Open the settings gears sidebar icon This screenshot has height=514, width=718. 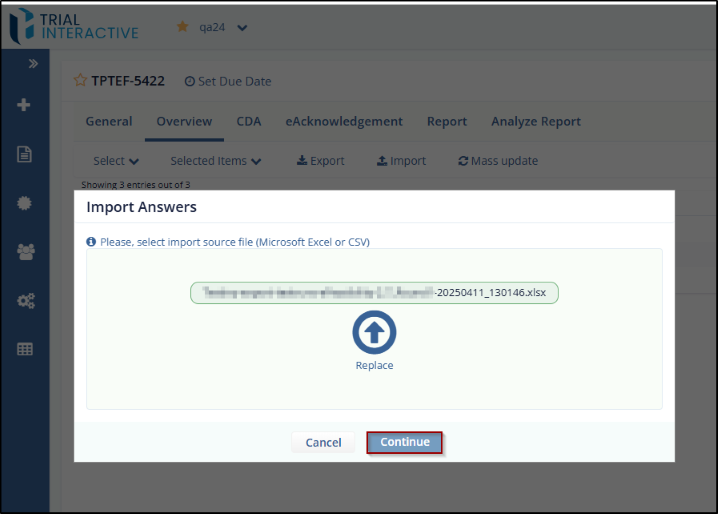[25, 300]
